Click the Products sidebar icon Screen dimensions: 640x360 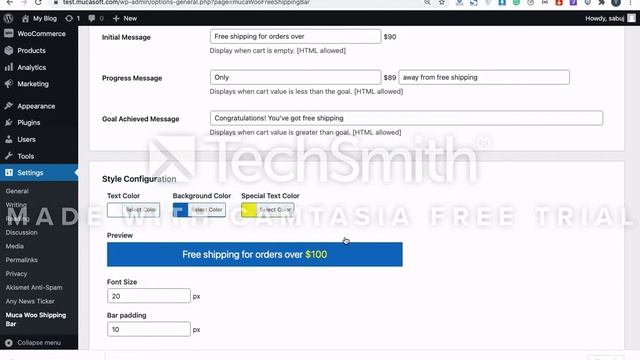tap(9, 51)
